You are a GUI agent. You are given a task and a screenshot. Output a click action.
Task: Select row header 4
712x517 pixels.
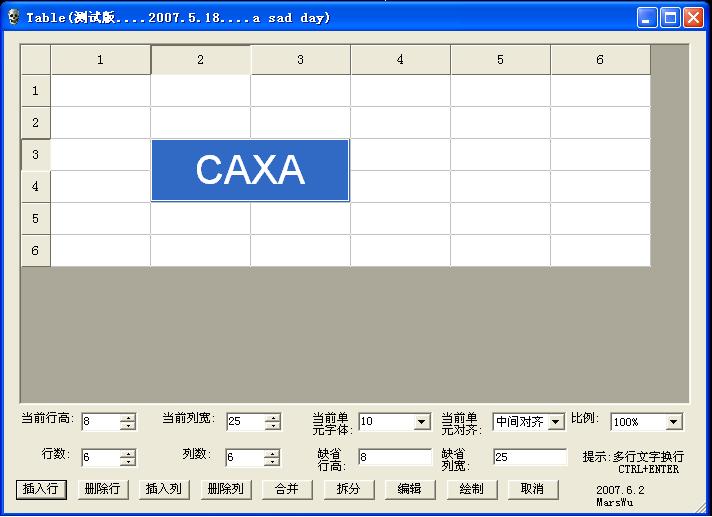pos(35,187)
